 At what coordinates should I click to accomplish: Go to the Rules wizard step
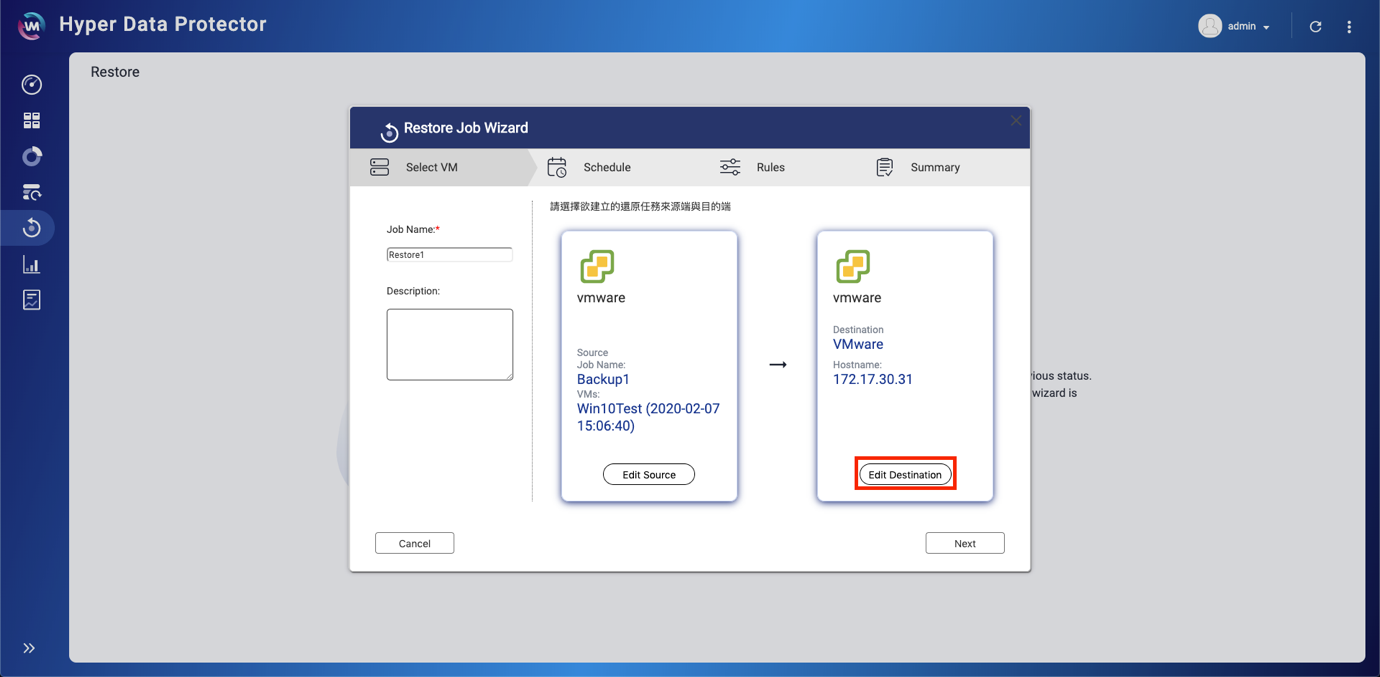771,167
